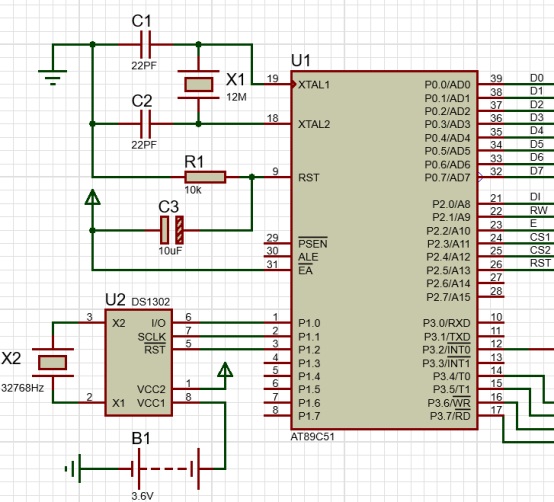
Task: Select the EA pin 31
Action: (x=277, y=270)
